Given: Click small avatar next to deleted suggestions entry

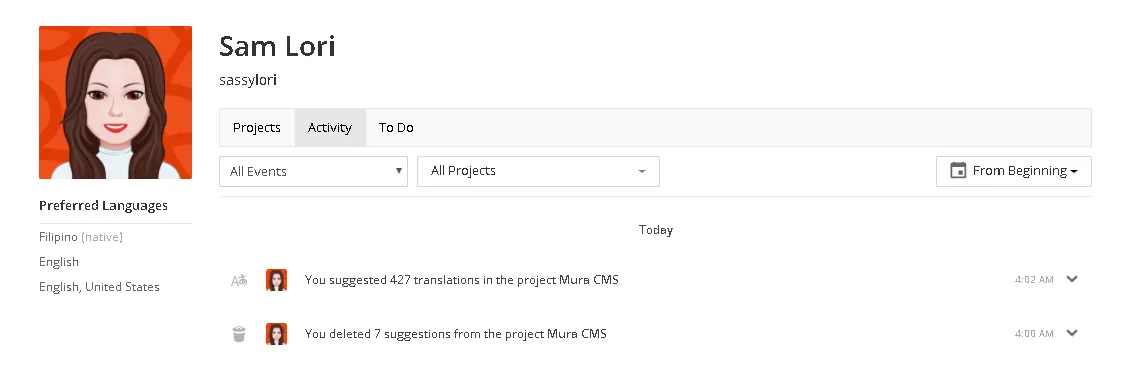Looking at the screenshot, I should pyautogui.click(x=276, y=334).
